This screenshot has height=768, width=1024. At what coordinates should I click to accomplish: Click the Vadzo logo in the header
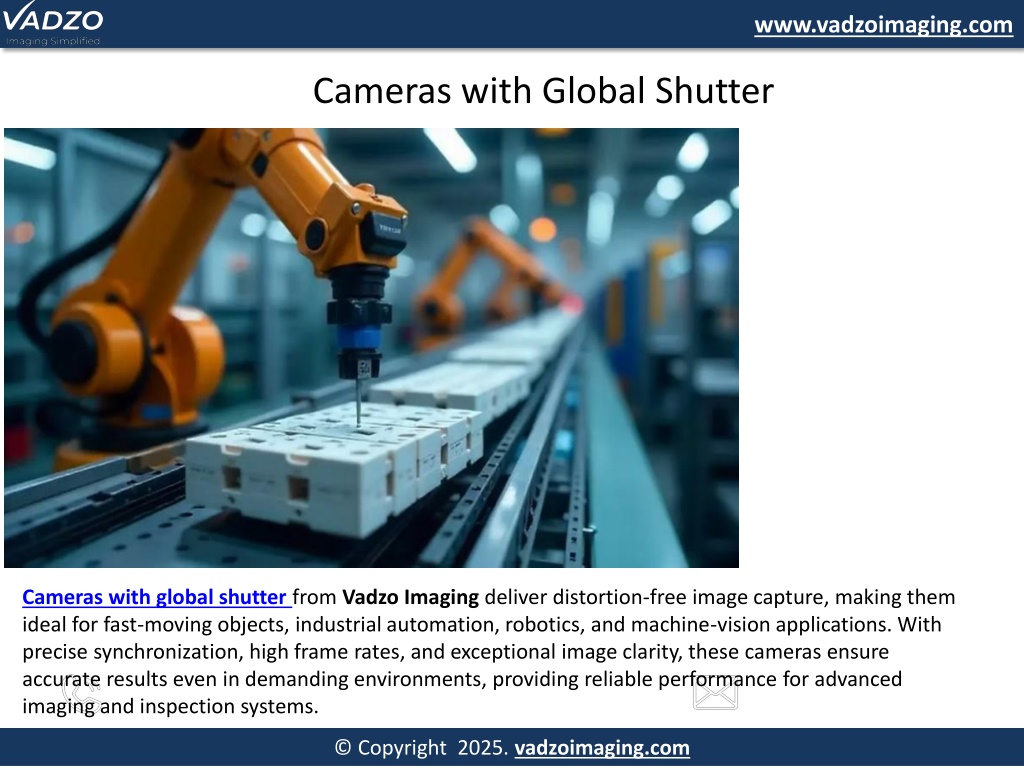(x=52, y=20)
